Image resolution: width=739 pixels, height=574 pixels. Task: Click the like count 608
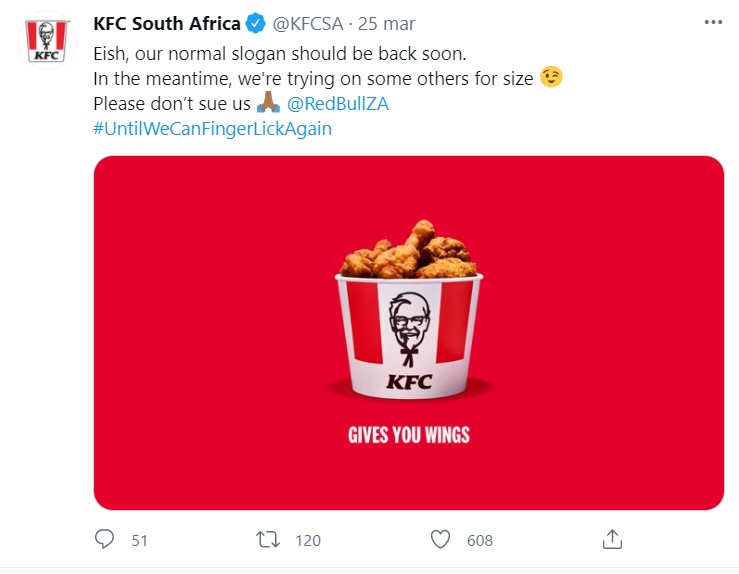[x=480, y=540]
